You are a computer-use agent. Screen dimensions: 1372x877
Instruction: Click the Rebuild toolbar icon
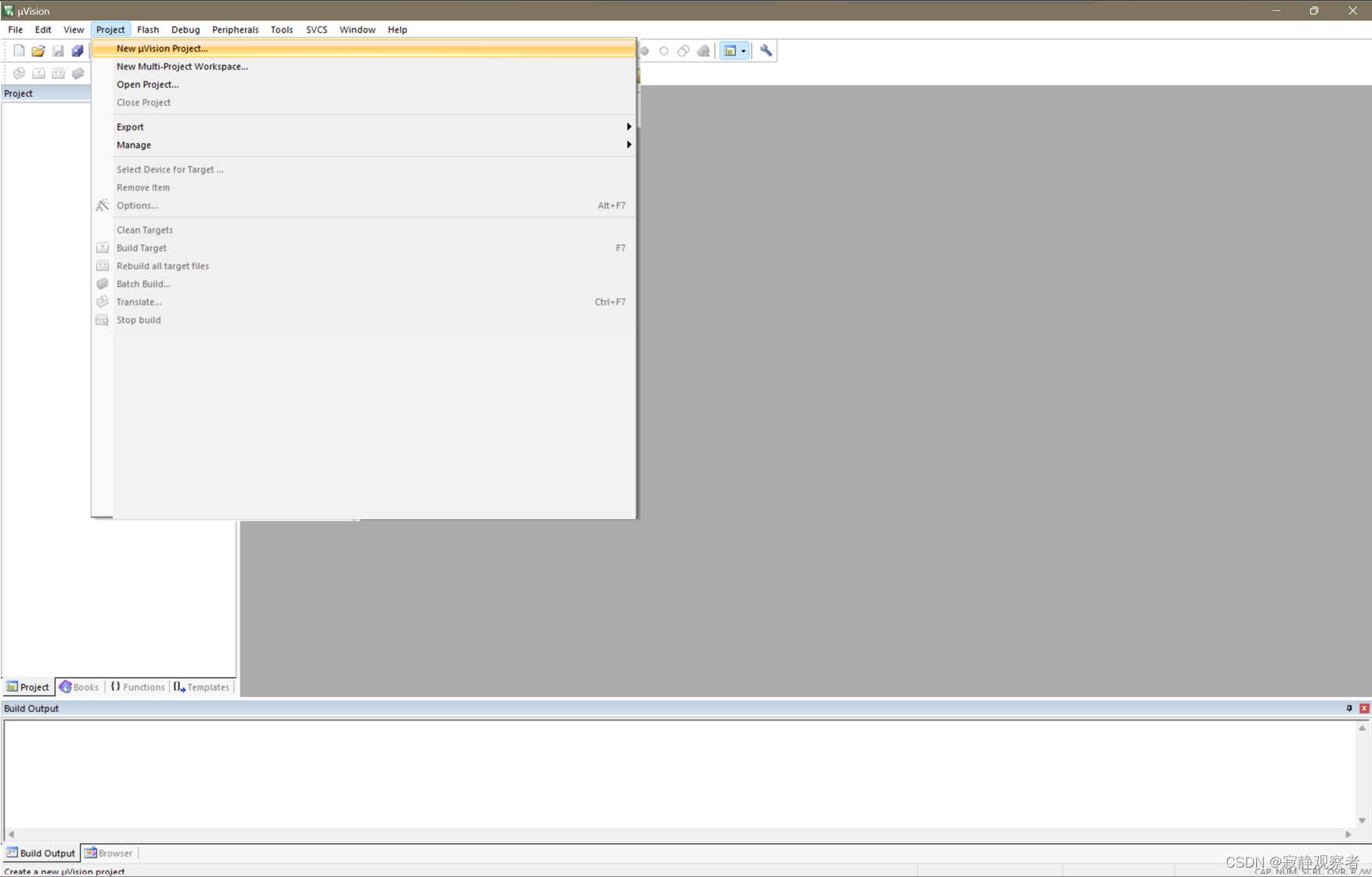pyautogui.click(x=58, y=74)
